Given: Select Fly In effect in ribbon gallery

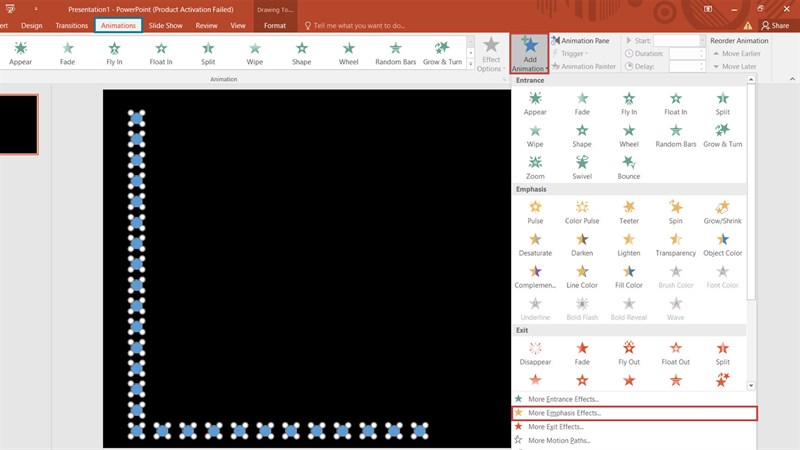Looking at the screenshot, I should (x=114, y=53).
